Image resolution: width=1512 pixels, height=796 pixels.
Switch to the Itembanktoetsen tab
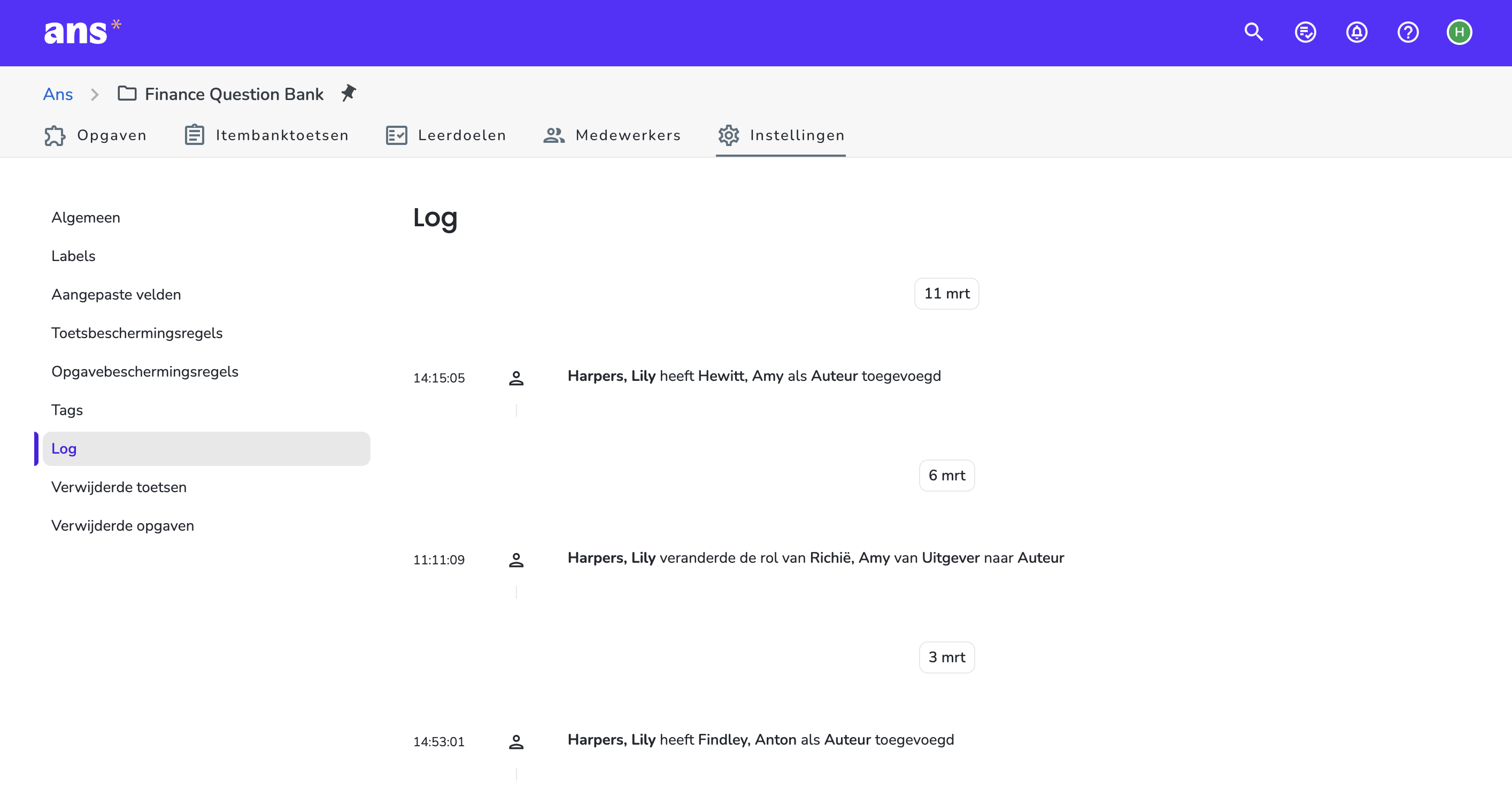pyautogui.click(x=266, y=136)
